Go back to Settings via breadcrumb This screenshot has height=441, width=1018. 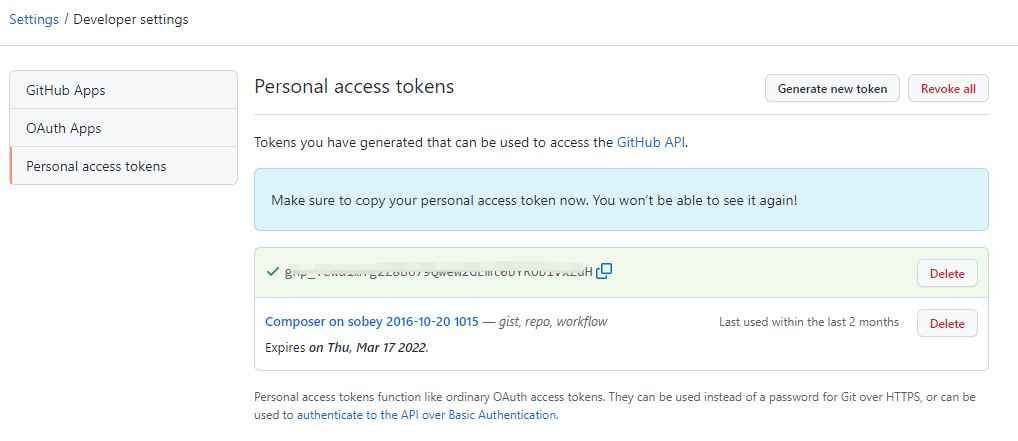[34, 19]
